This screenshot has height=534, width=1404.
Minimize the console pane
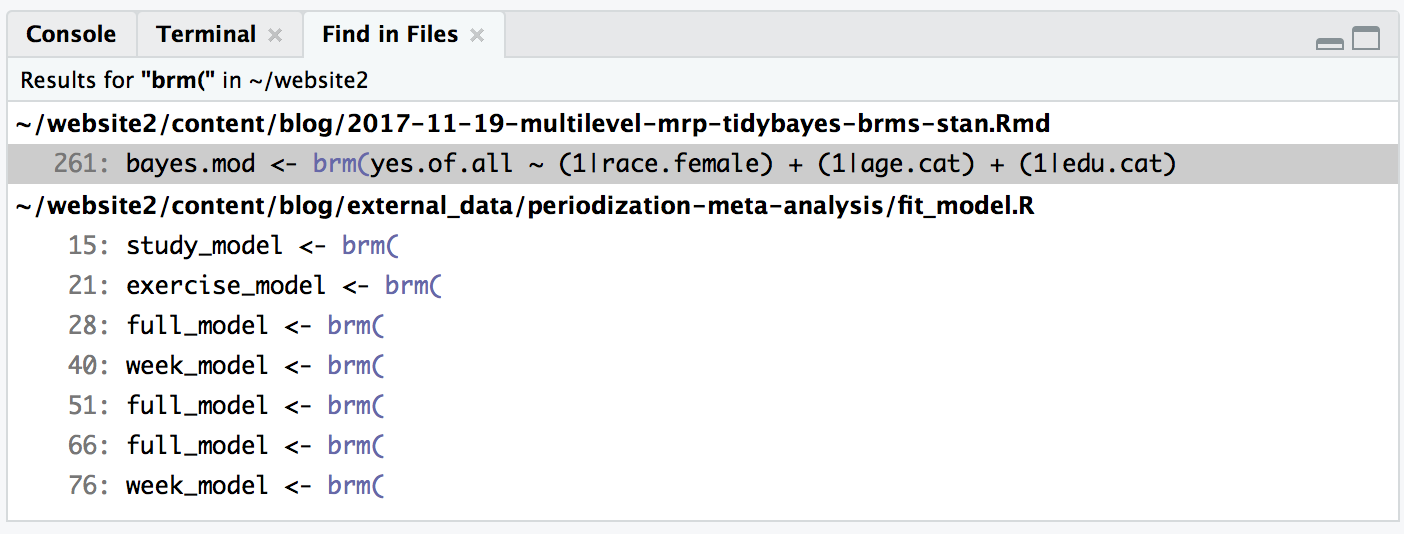coord(1330,41)
